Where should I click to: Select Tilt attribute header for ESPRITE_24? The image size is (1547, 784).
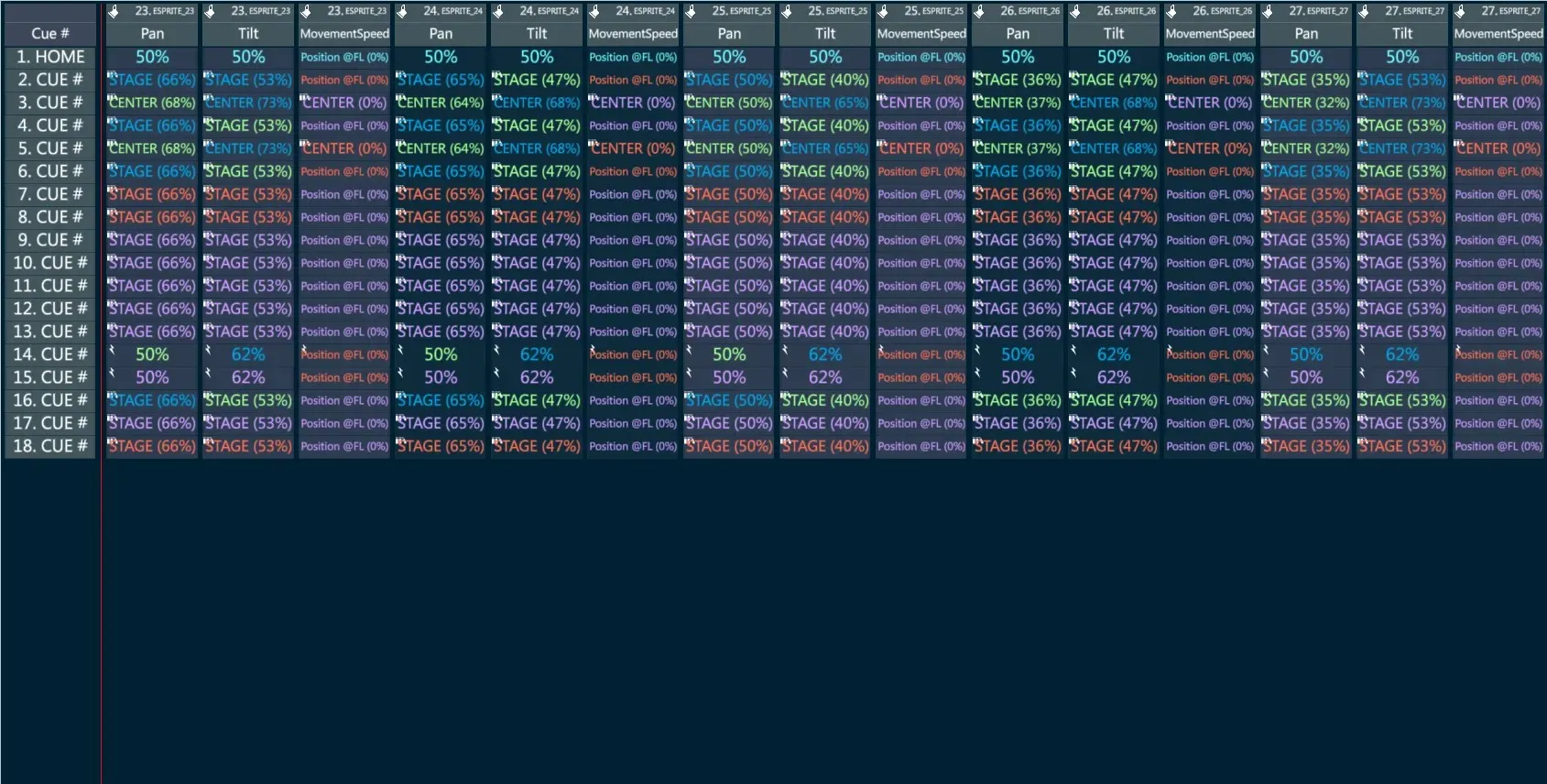537,34
